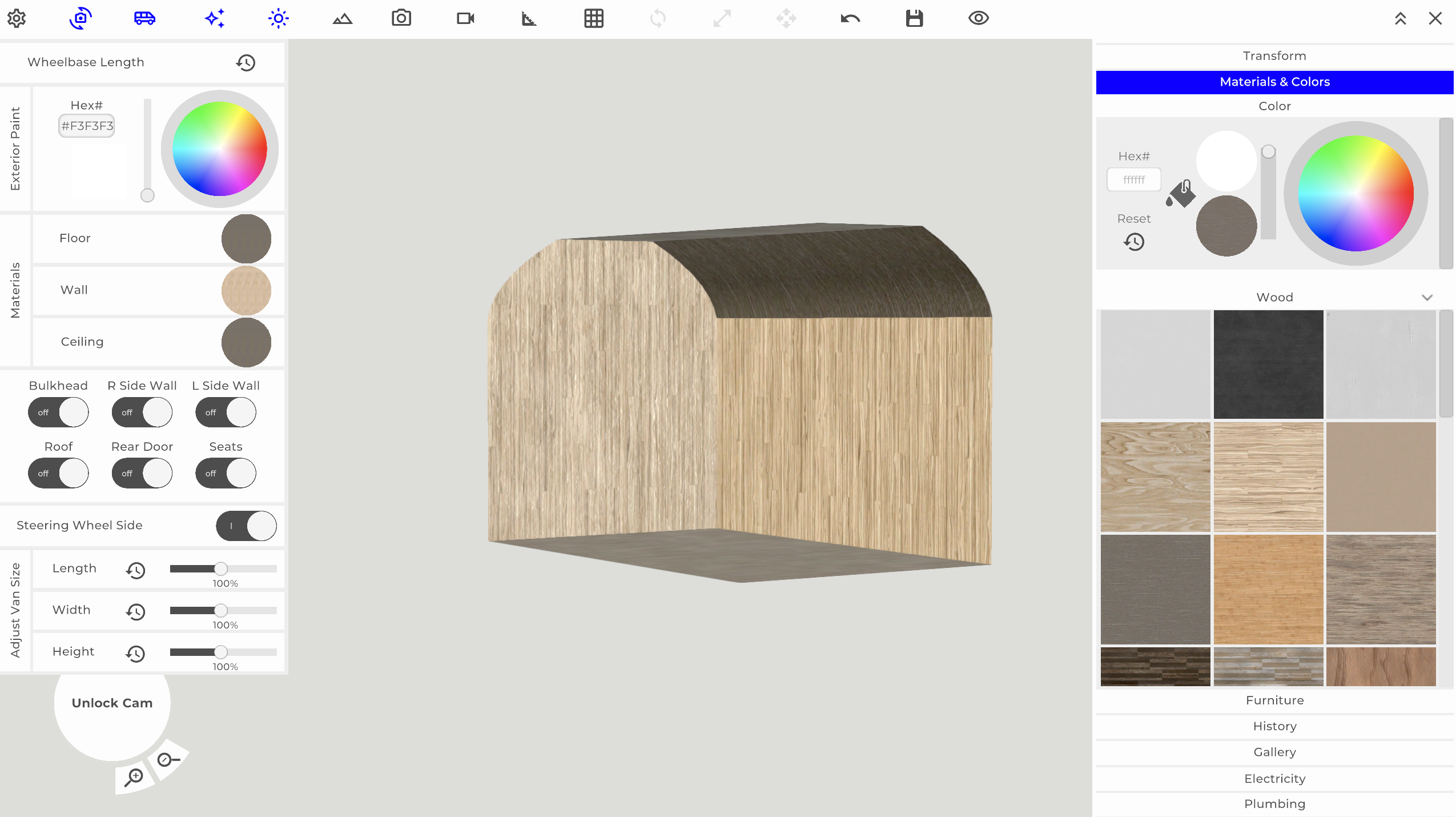Image resolution: width=1456 pixels, height=817 pixels.
Task: Zoom out with the magnifier minus icon
Action: [168, 759]
